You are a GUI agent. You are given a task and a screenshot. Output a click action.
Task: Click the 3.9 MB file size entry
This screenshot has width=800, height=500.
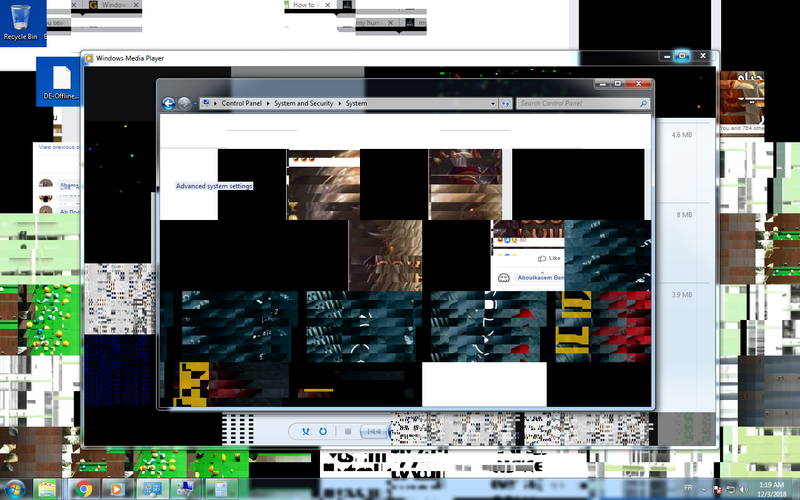click(682, 295)
